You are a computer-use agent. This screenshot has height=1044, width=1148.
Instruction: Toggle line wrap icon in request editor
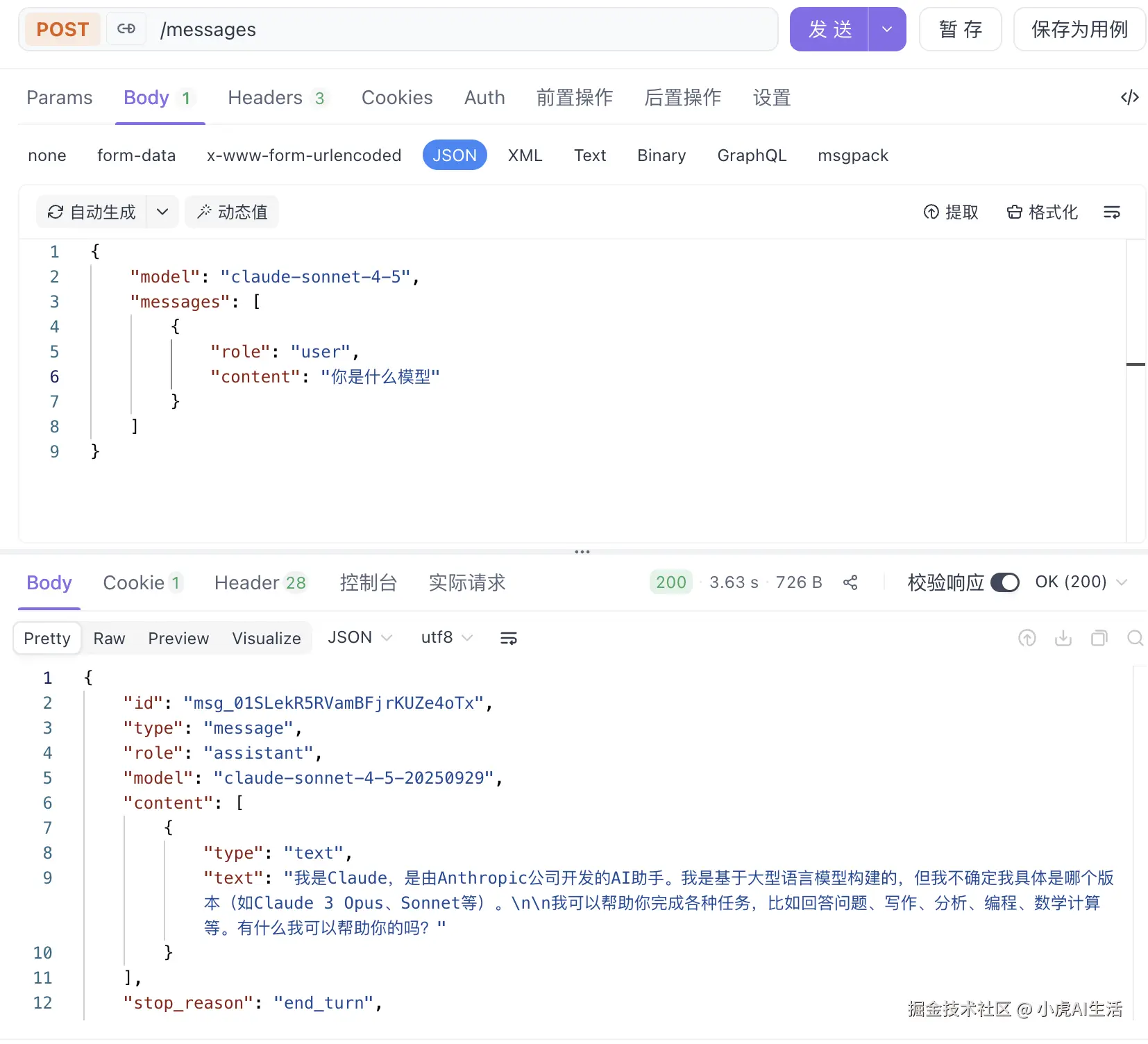(1111, 212)
